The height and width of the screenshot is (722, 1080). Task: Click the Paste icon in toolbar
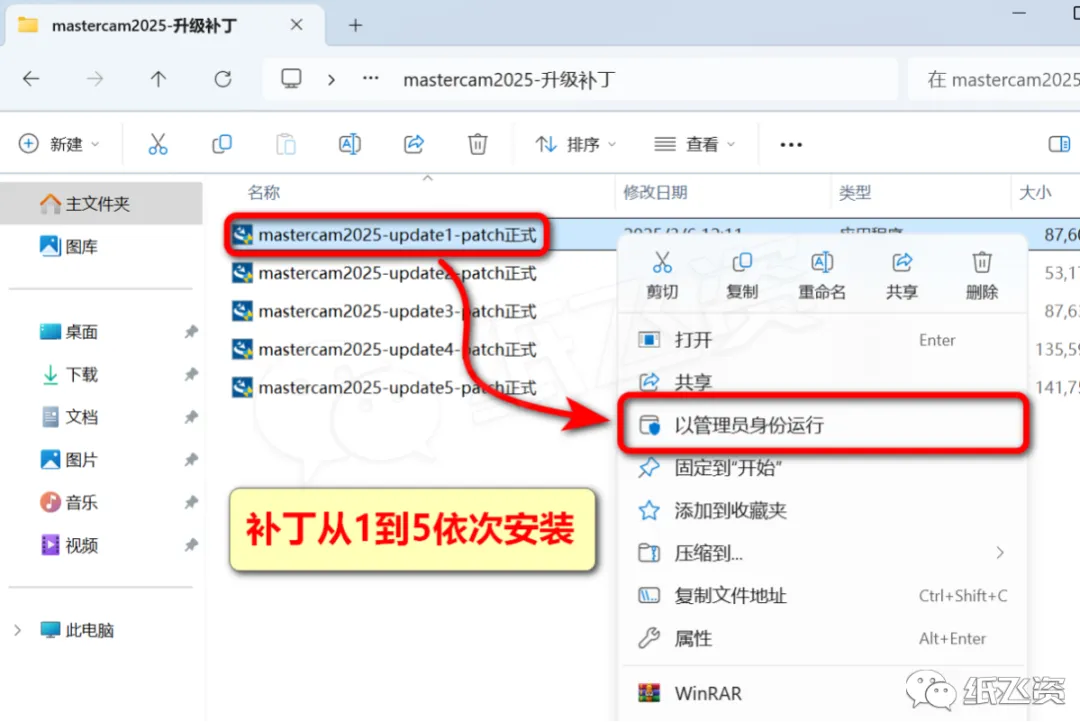pyautogui.click(x=286, y=144)
